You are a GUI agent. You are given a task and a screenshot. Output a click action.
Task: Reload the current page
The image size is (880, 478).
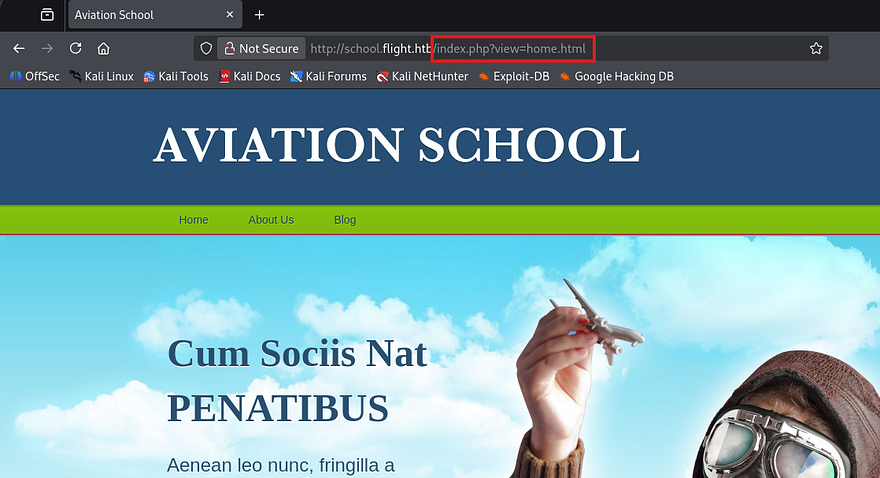point(75,48)
